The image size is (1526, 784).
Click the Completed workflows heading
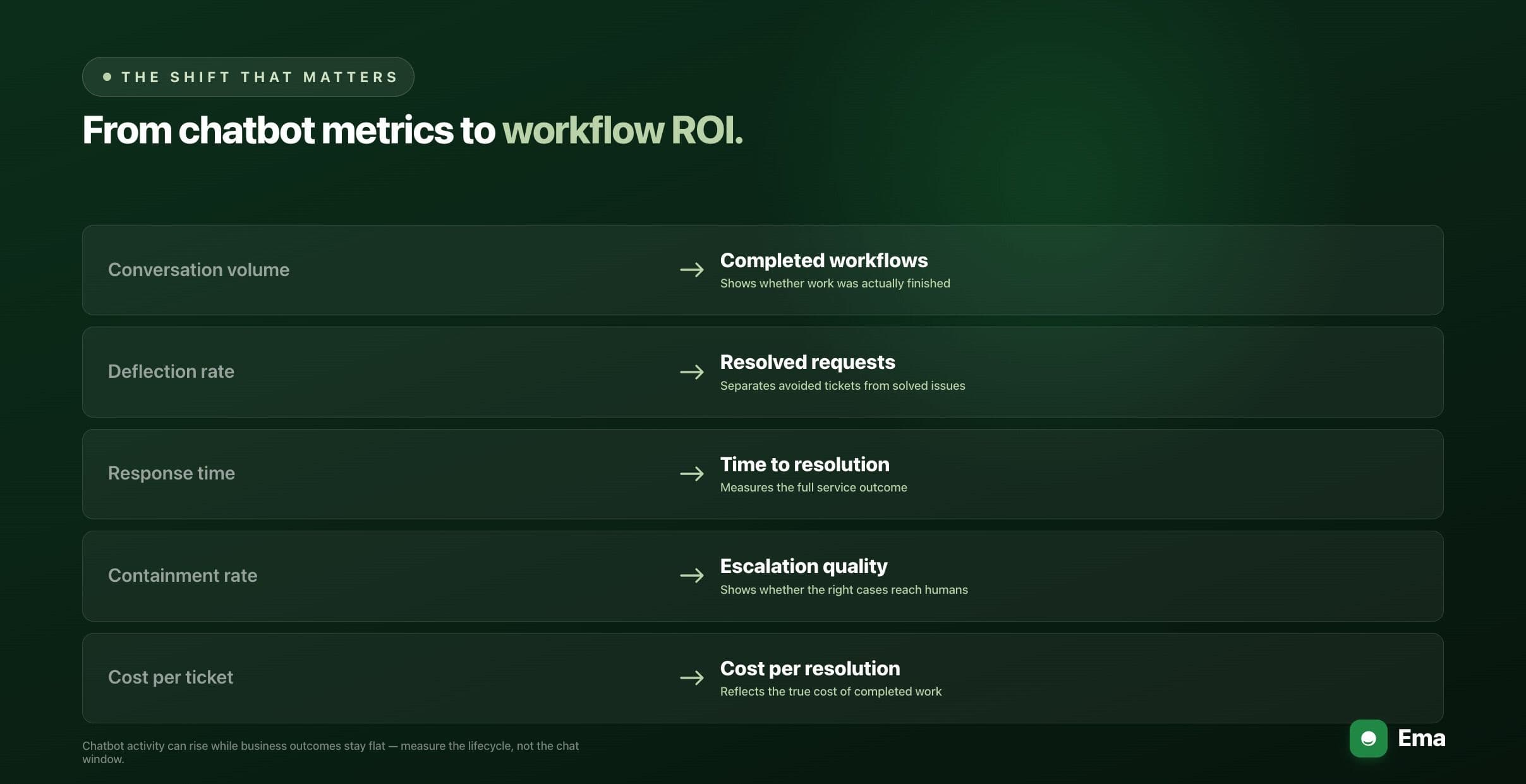[x=824, y=260]
